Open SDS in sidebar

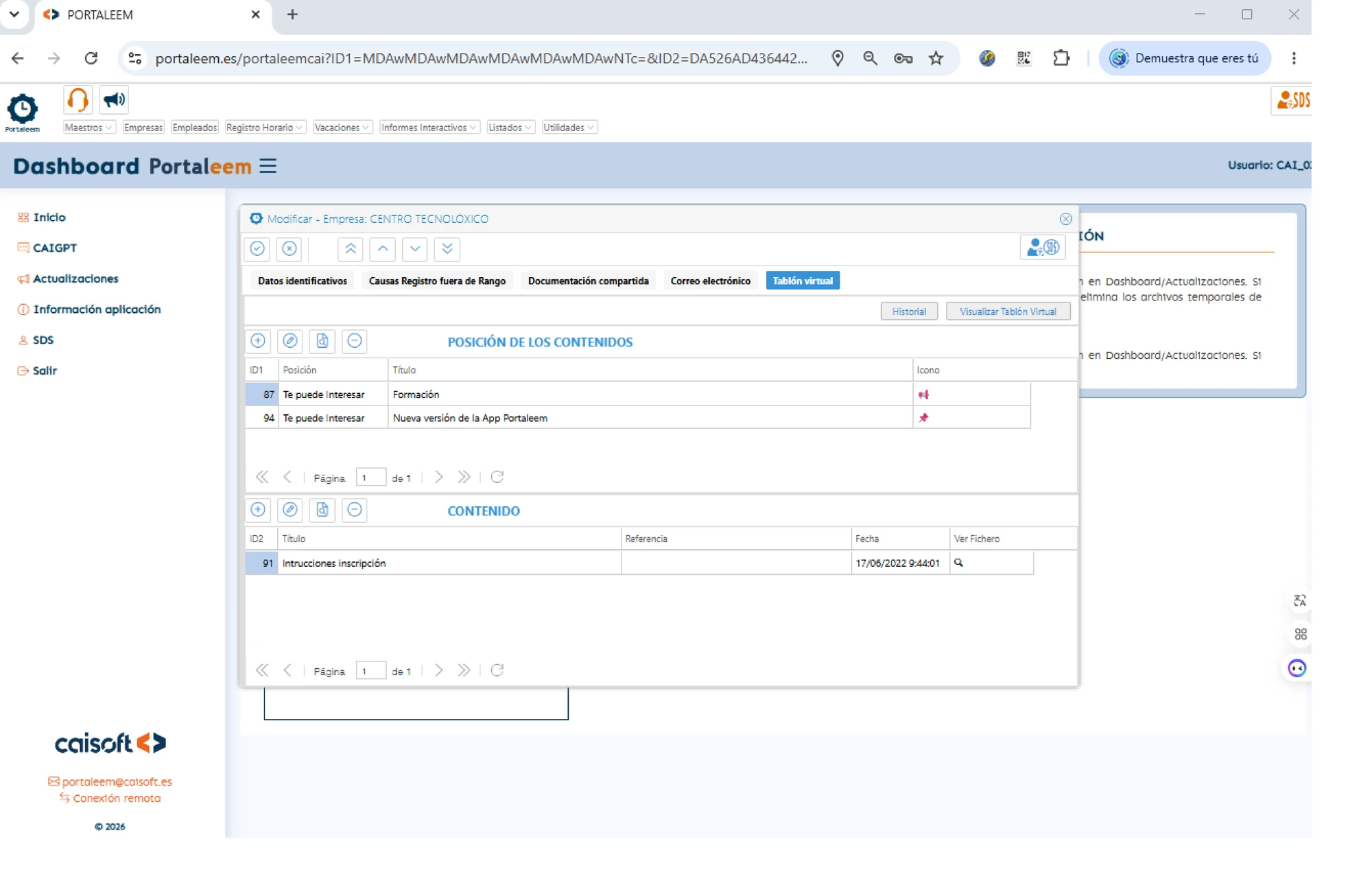tap(36, 340)
